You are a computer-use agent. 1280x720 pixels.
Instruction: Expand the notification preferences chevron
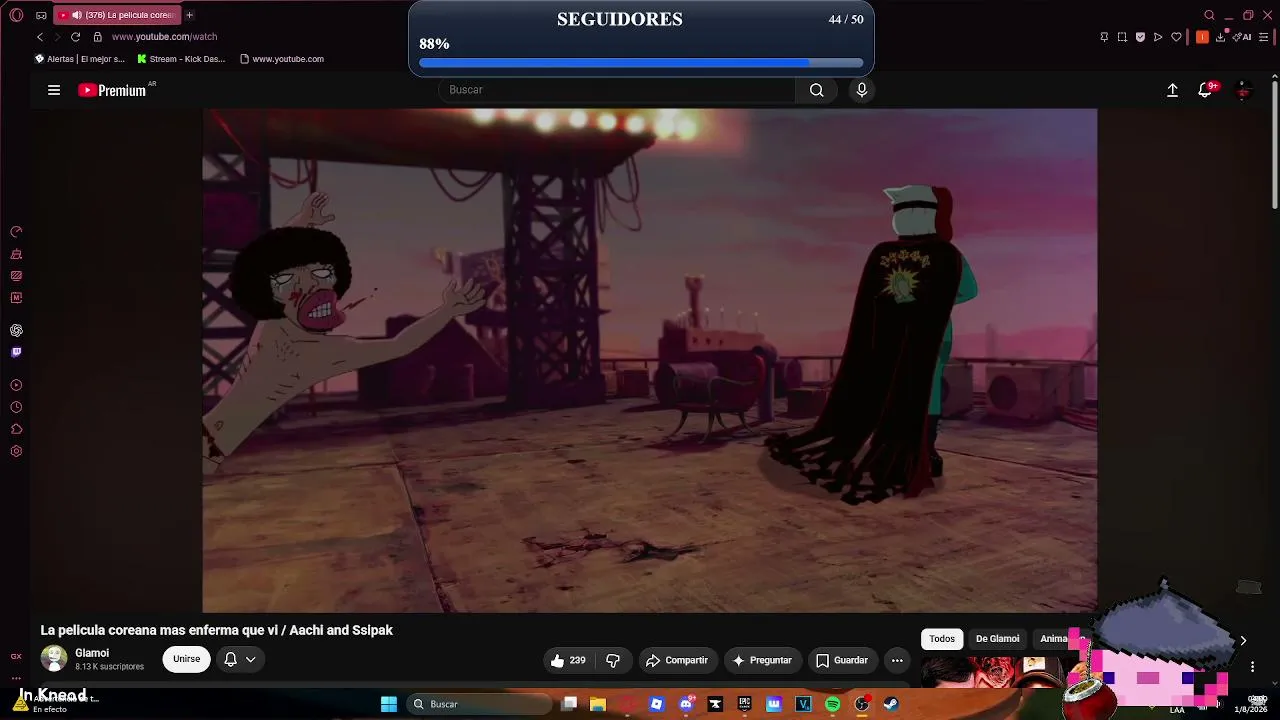point(251,659)
